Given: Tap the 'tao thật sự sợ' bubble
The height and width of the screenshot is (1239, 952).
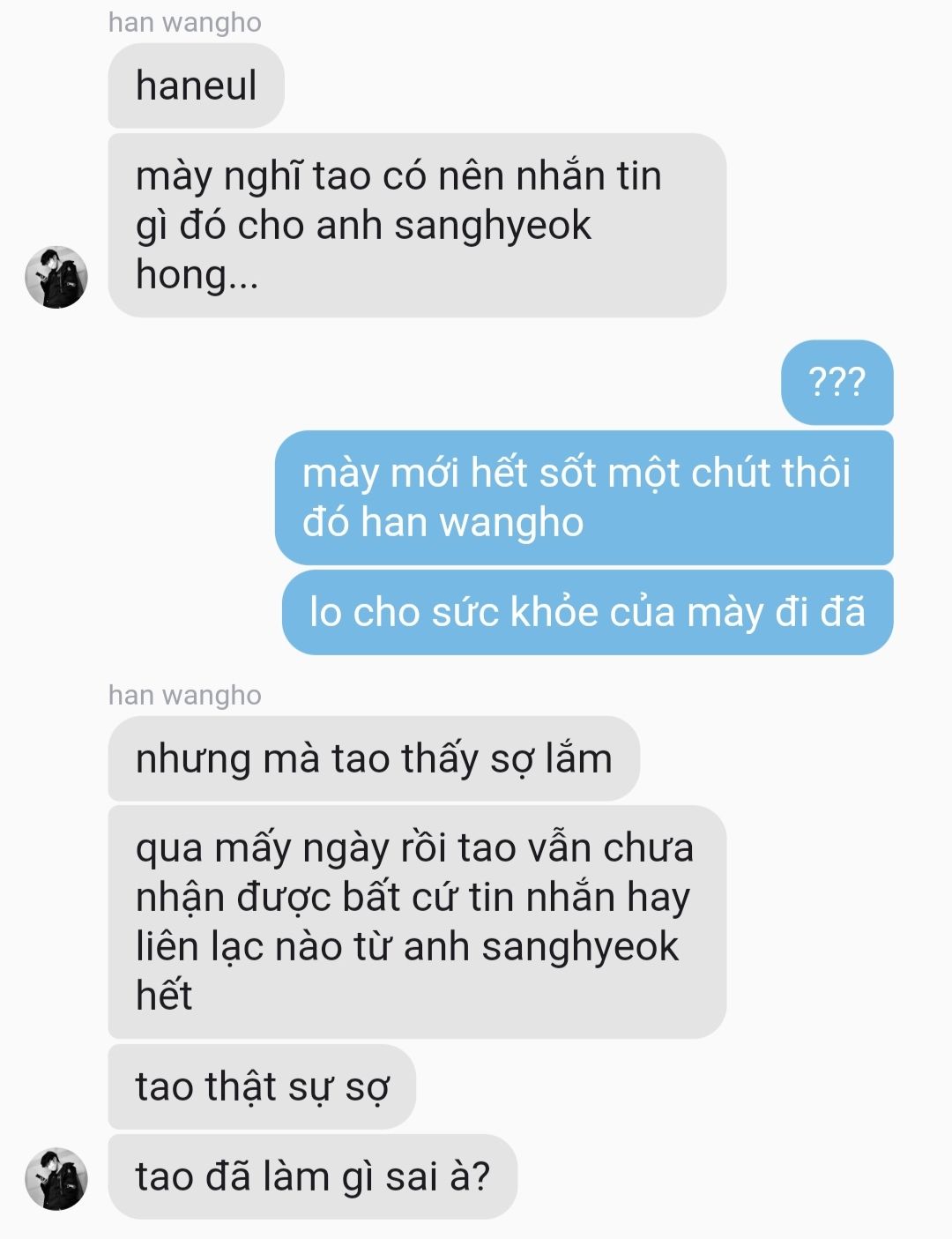Looking at the screenshot, I should tap(262, 1086).
